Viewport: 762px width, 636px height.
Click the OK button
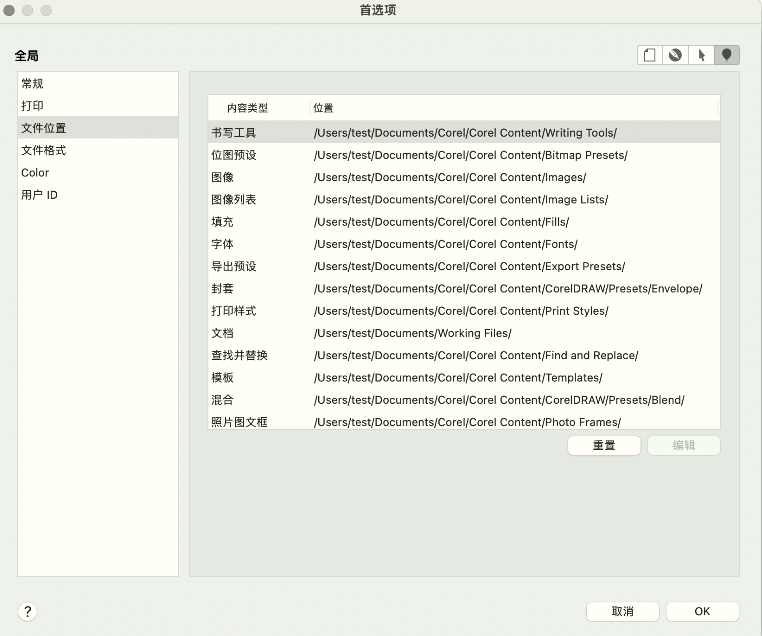coord(702,611)
